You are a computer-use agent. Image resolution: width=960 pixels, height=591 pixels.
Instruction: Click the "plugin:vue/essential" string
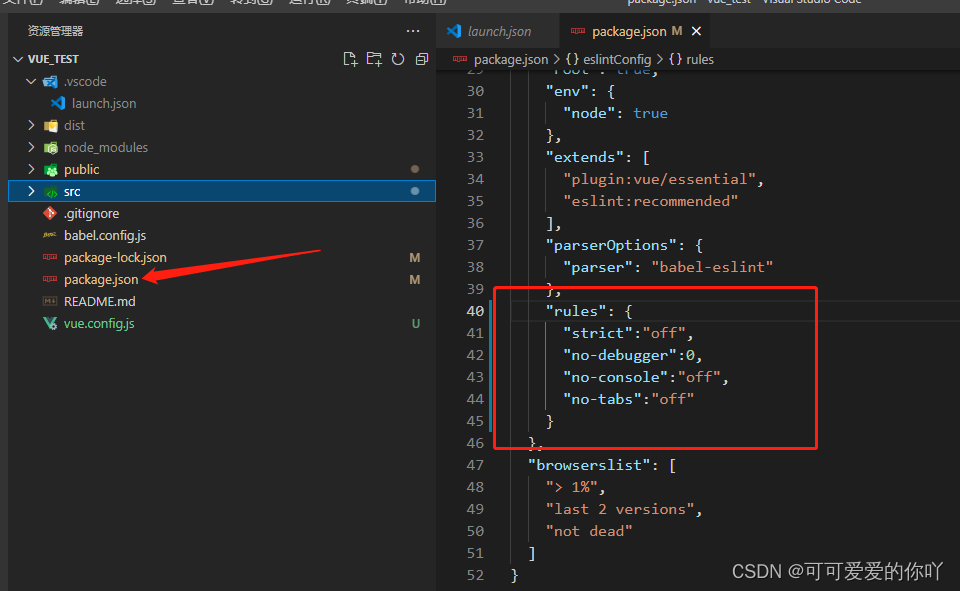pyautogui.click(x=659, y=179)
